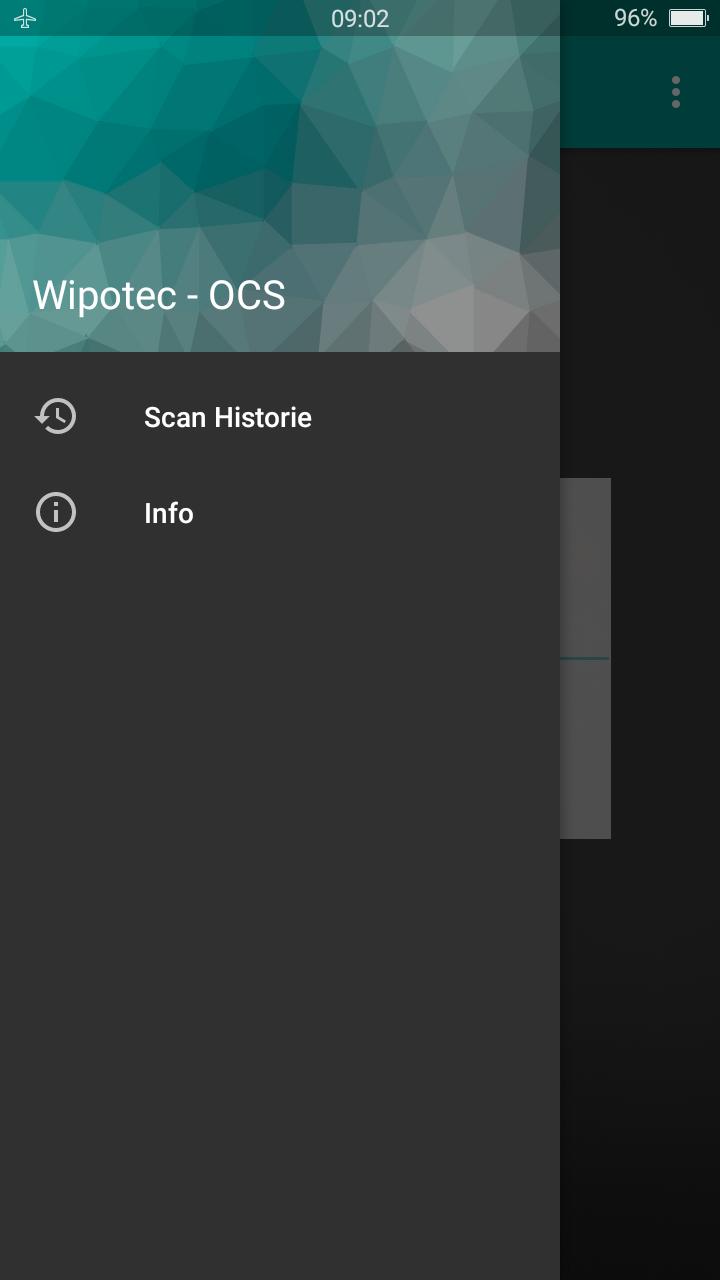720x1280 pixels.
Task: Tap the Wipotec - OCS drawer title
Action: (x=159, y=295)
